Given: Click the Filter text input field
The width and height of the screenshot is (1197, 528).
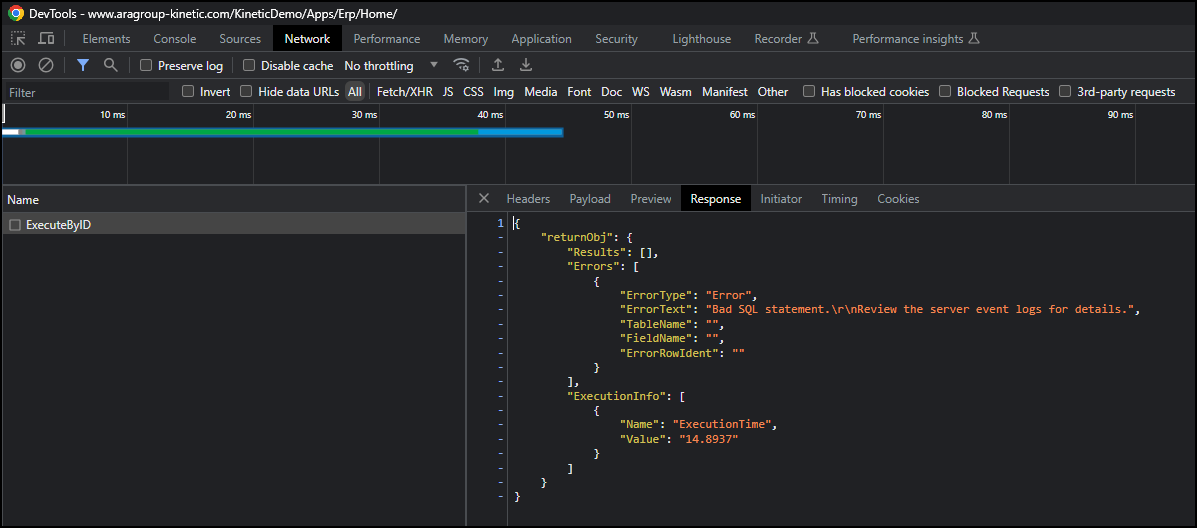Looking at the screenshot, I should click(85, 92).
